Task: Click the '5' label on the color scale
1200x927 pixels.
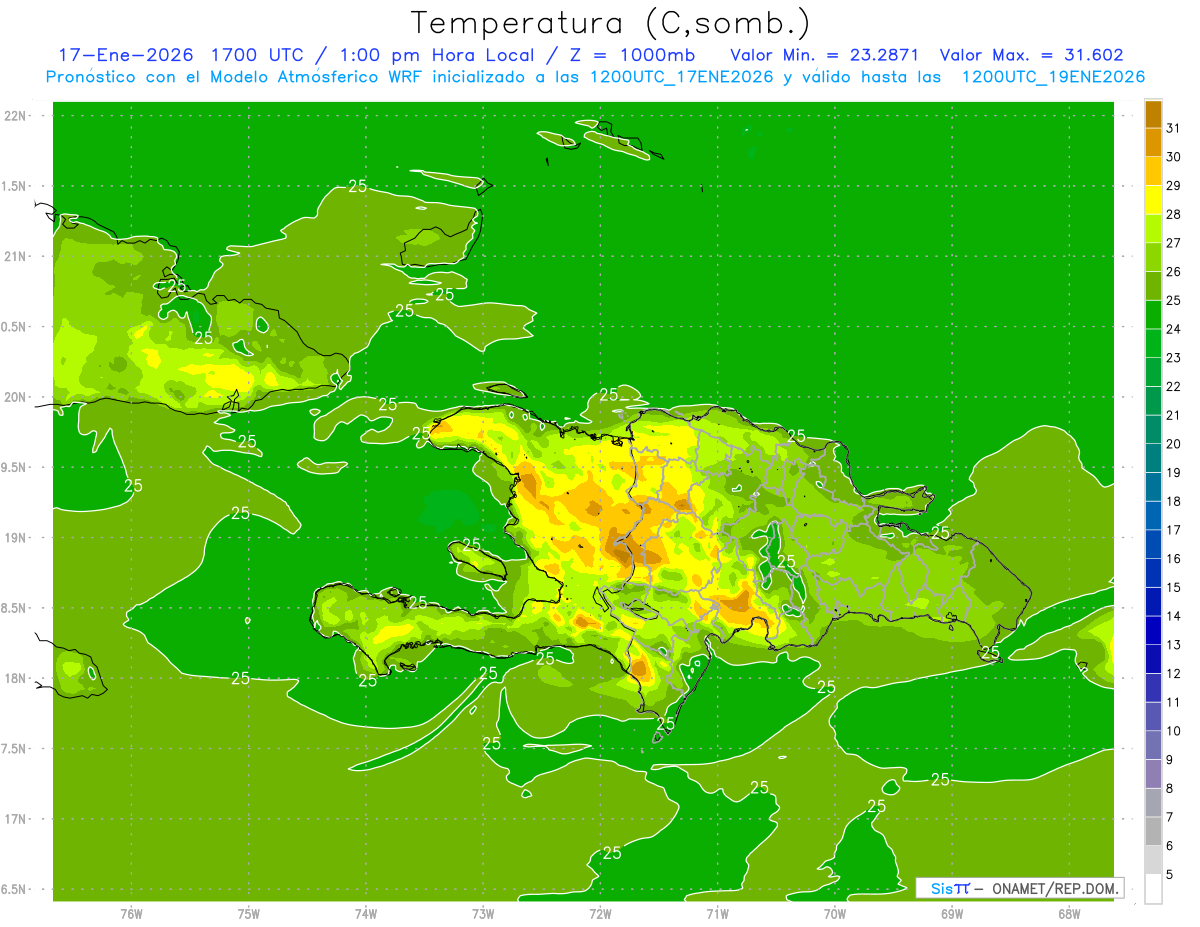Action: 1170,875
